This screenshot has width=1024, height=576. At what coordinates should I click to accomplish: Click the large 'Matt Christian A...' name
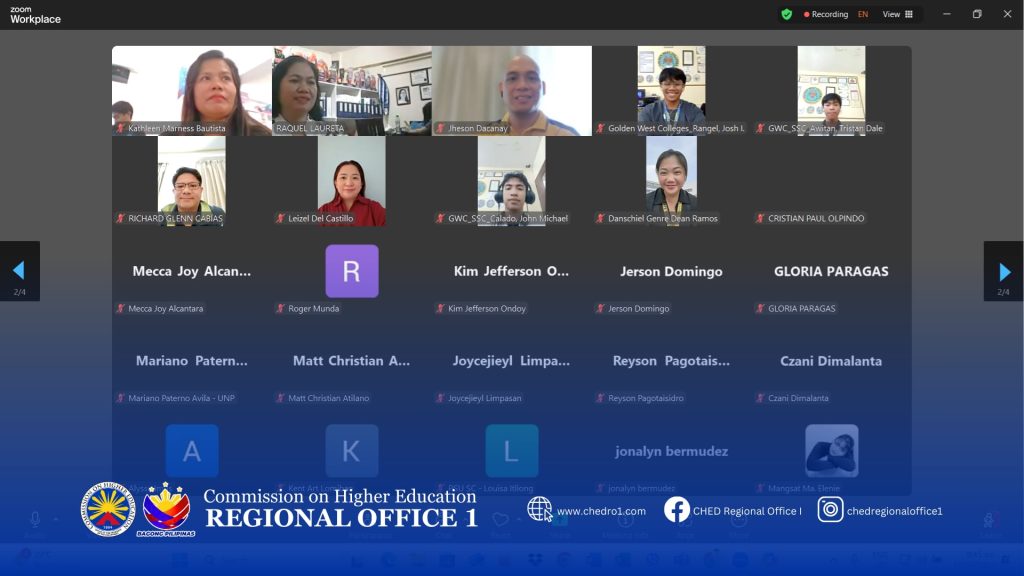(351, 360)
